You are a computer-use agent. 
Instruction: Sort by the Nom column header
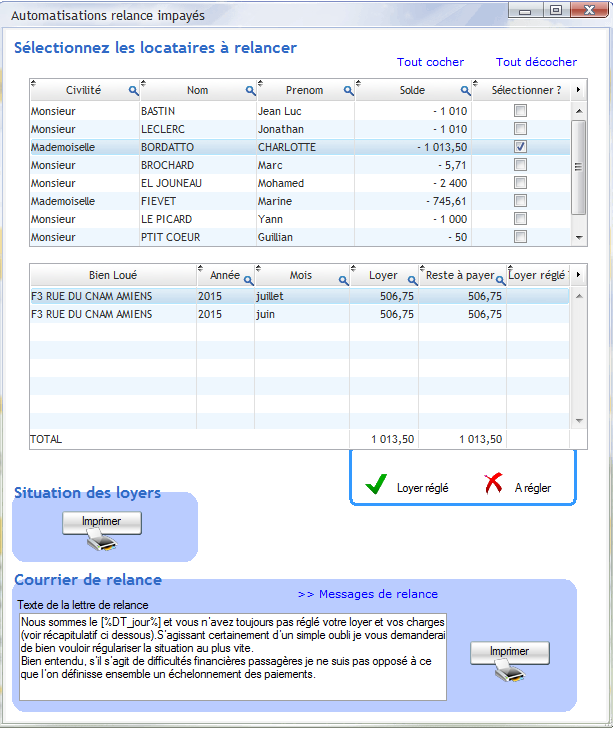197,90
